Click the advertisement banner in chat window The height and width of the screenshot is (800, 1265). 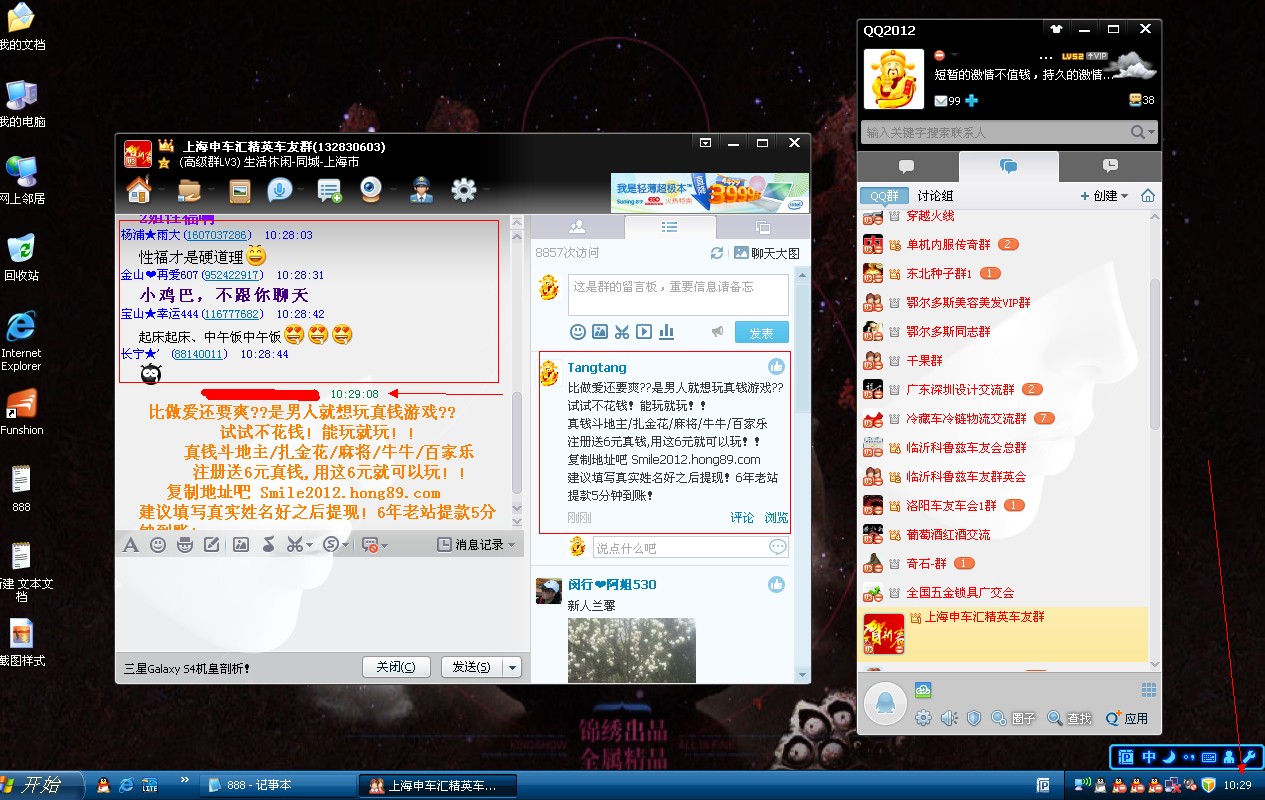pos(710,192)
